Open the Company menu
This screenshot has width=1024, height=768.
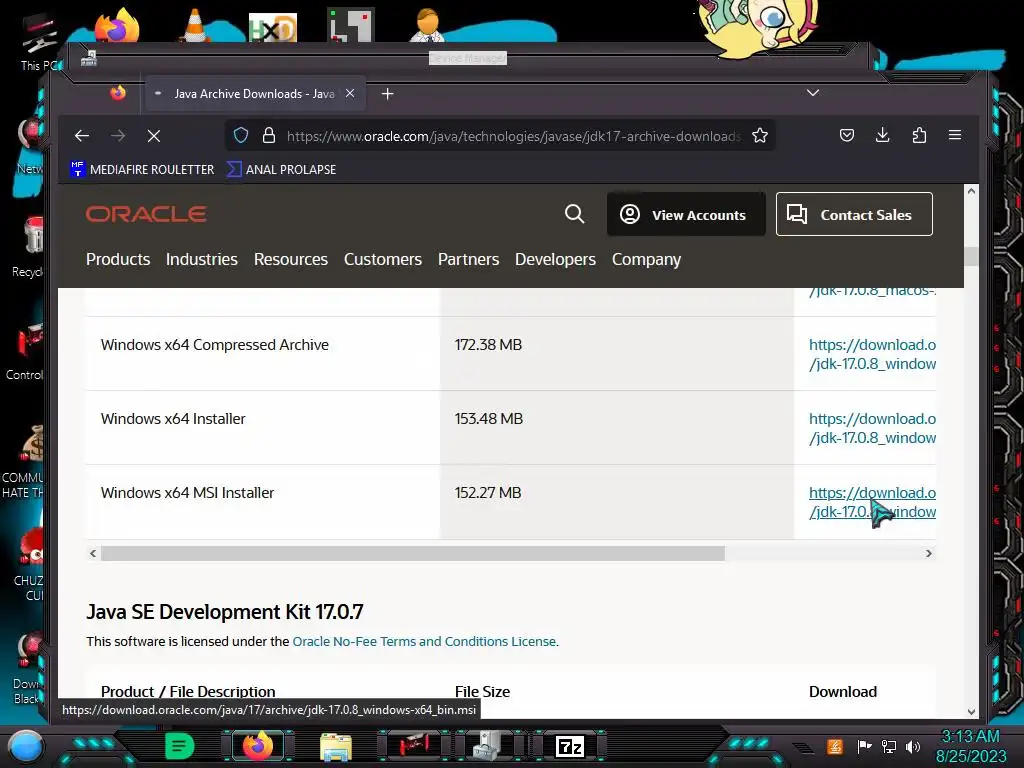click(647, 259)
